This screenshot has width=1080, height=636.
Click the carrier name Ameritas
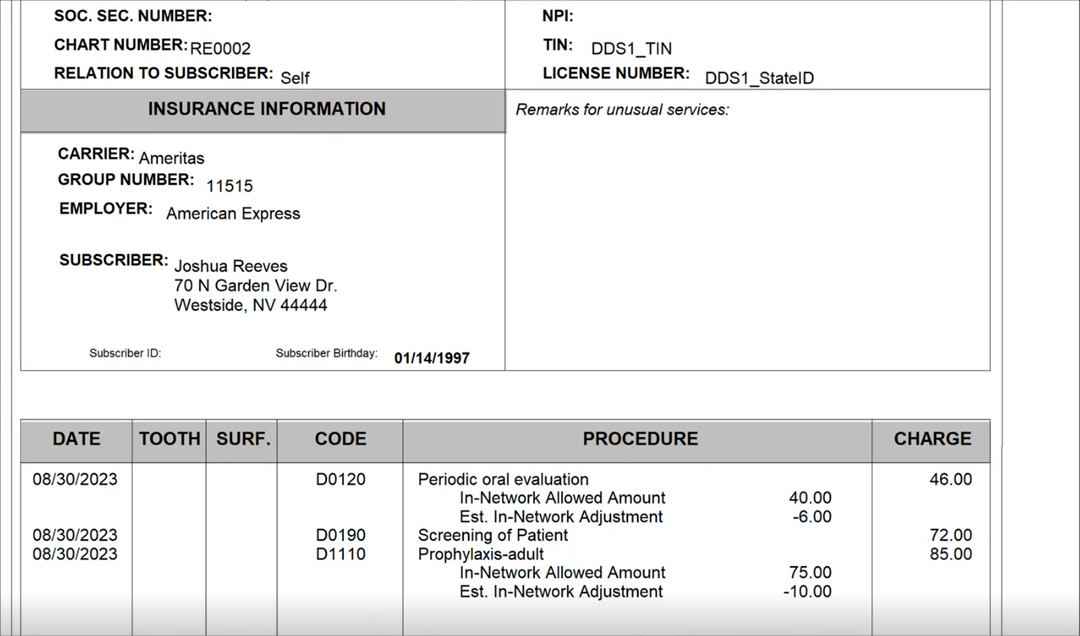[x=172, y=158]
